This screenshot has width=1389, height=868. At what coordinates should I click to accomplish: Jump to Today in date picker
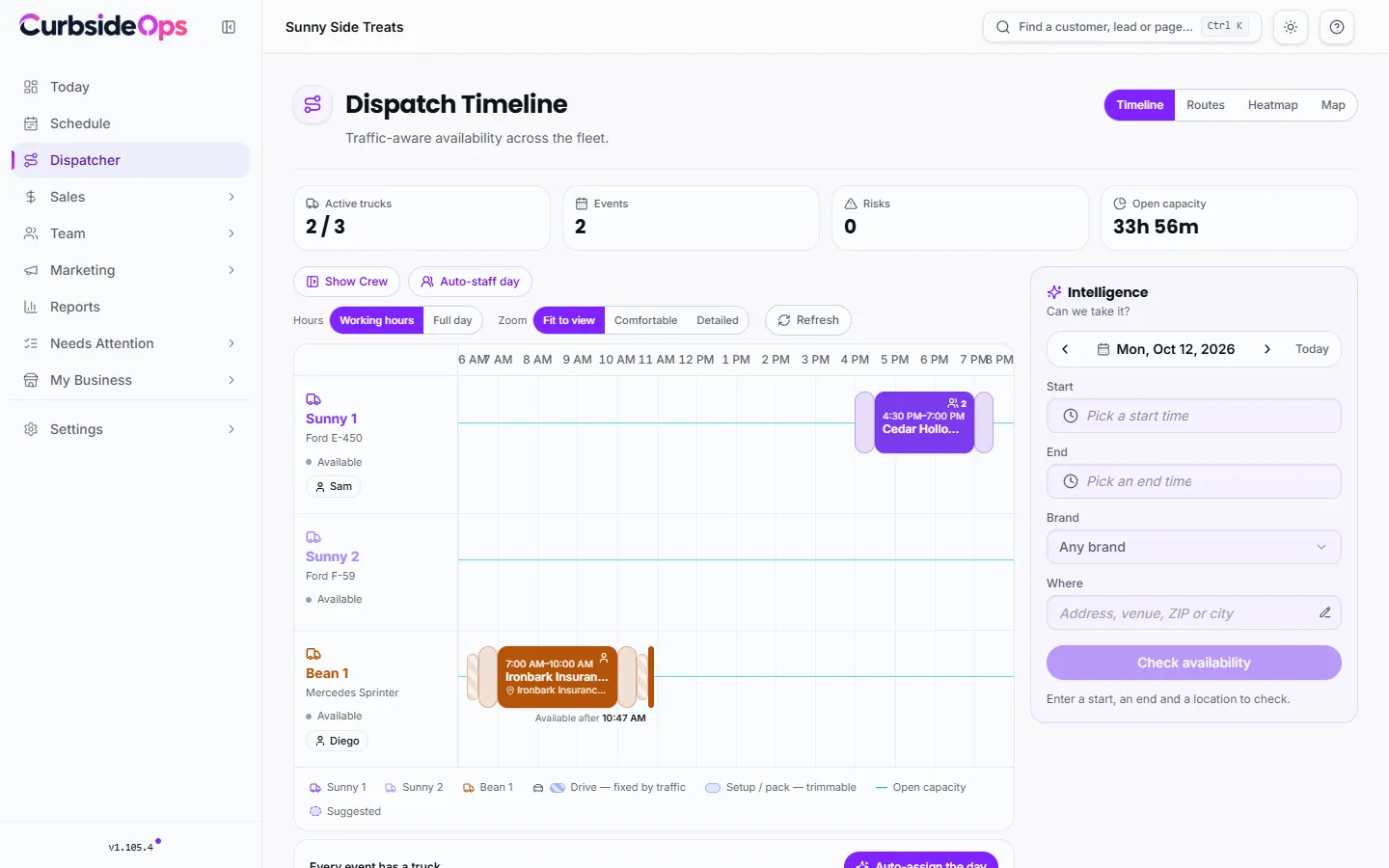click(x=1312, y=349)
